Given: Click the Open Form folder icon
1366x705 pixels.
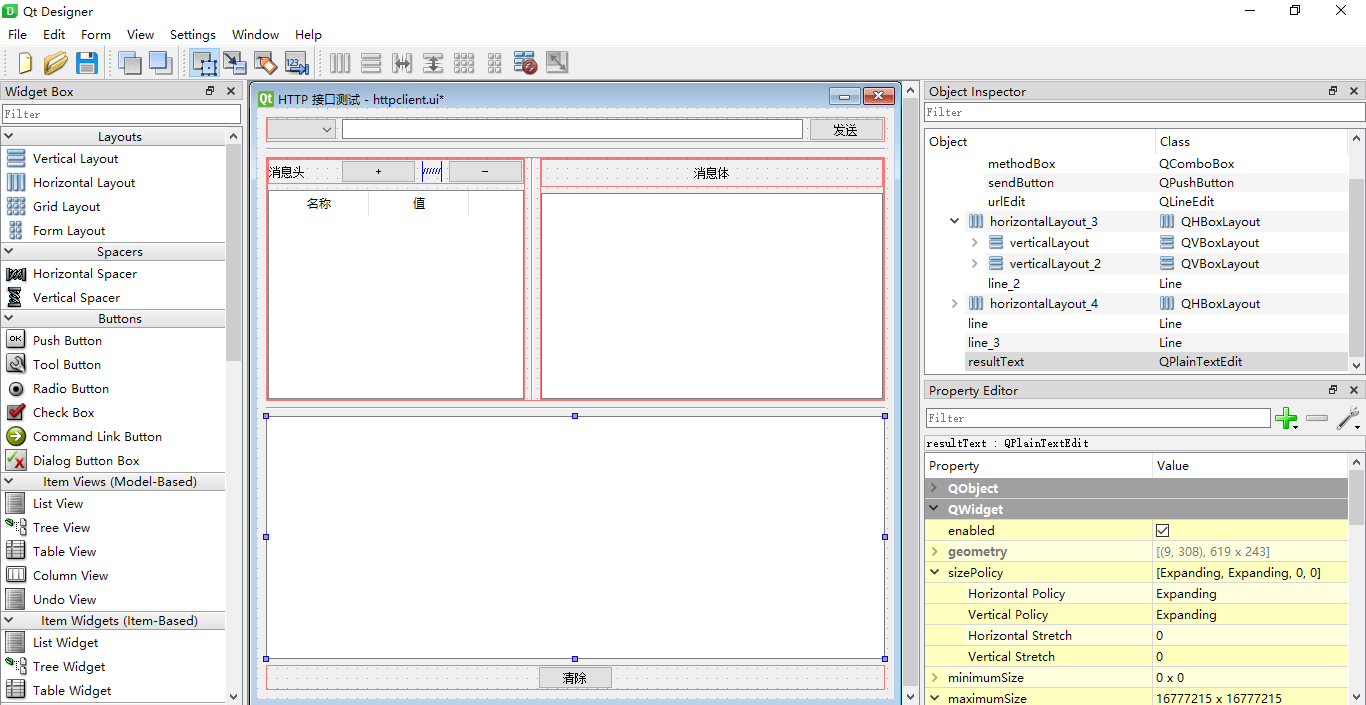Looking at the screenshot, I should 55,63.
